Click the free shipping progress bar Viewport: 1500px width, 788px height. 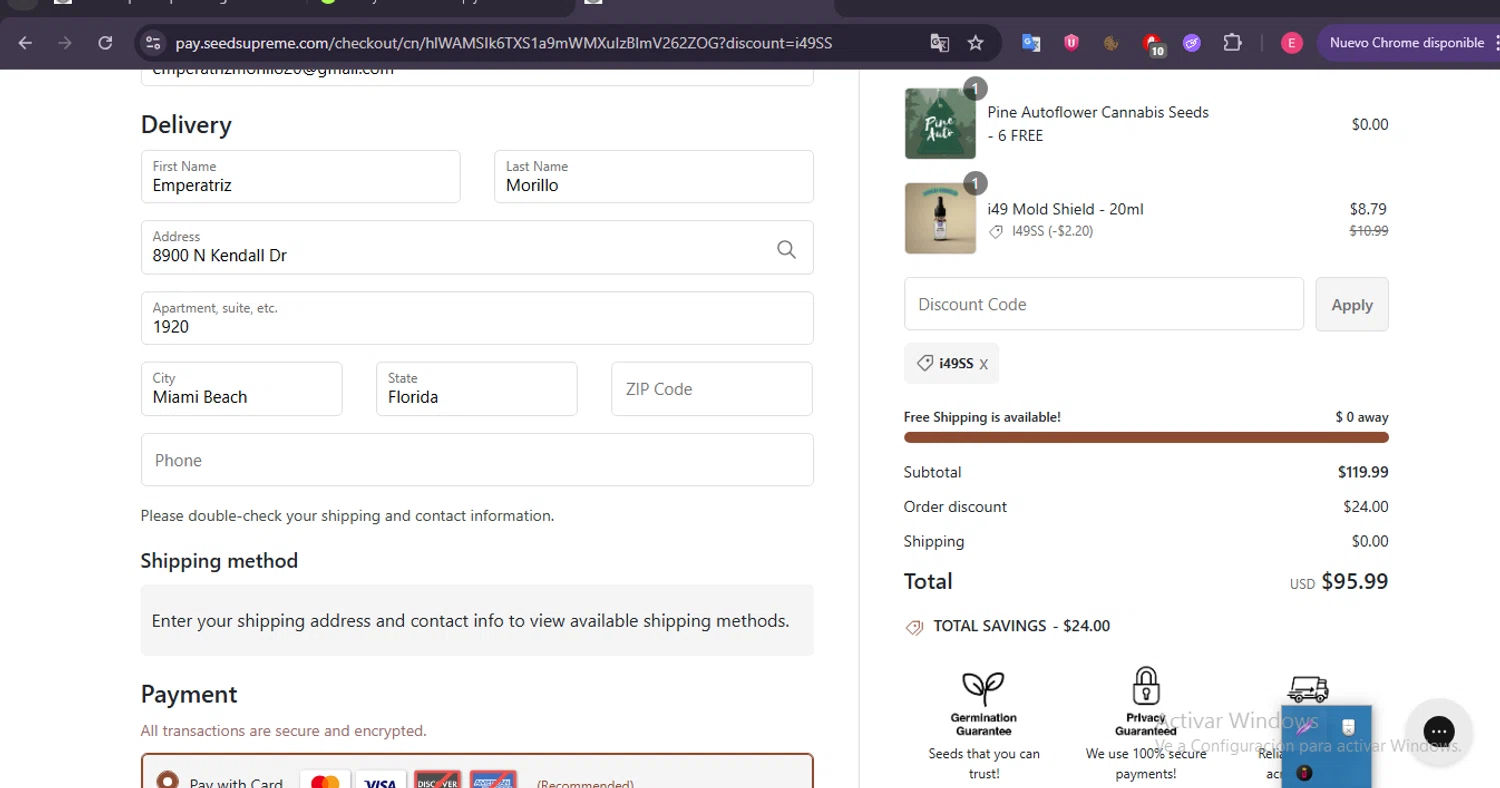pyautogui.click(x=1146, y=437)
